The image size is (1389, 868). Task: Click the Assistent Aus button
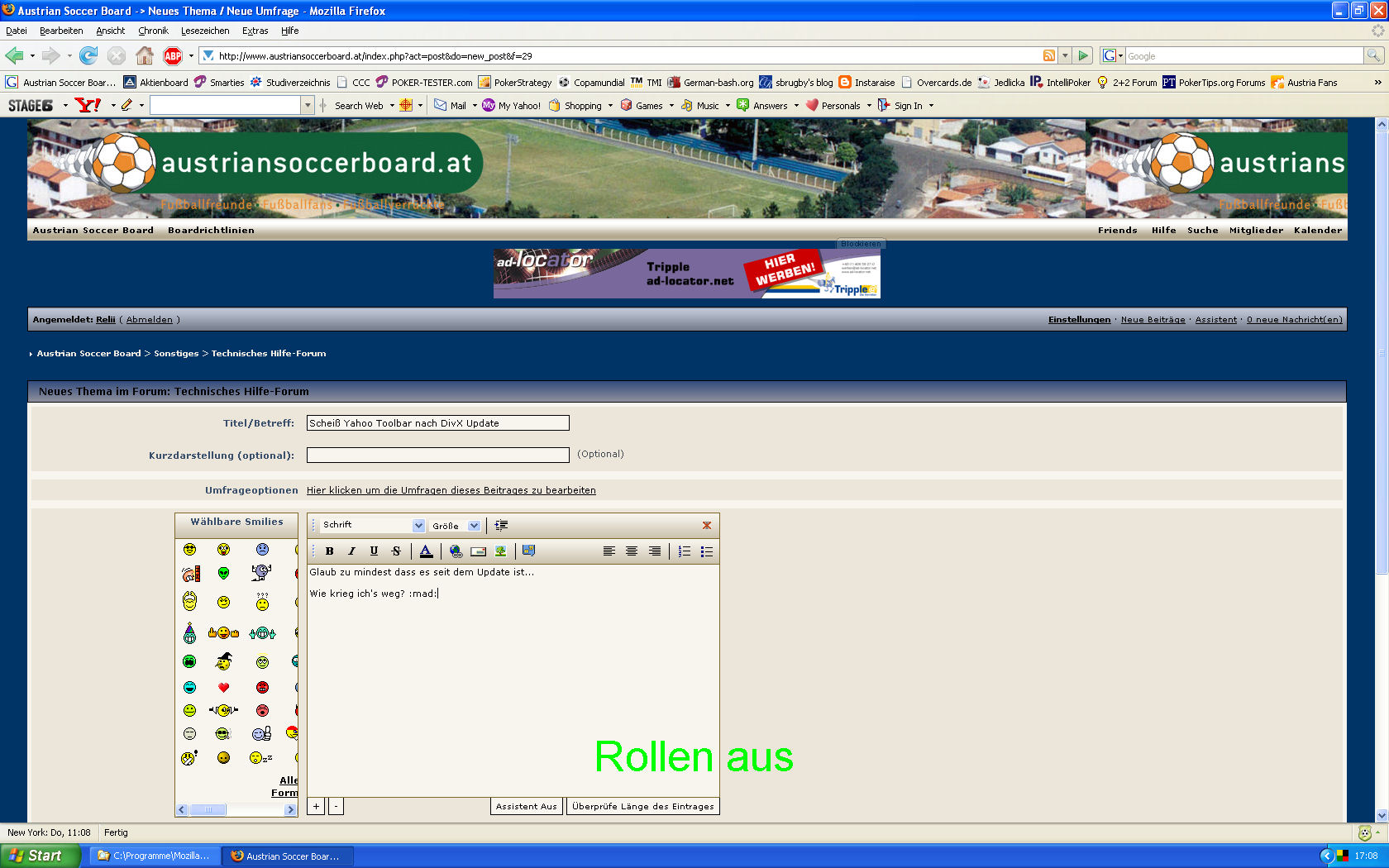[526, 806]
